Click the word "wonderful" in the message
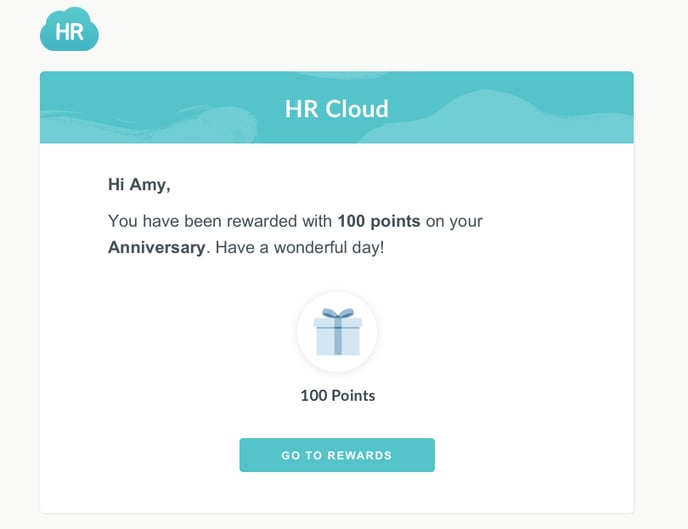The image size is (688, 529). pos(310,247)
